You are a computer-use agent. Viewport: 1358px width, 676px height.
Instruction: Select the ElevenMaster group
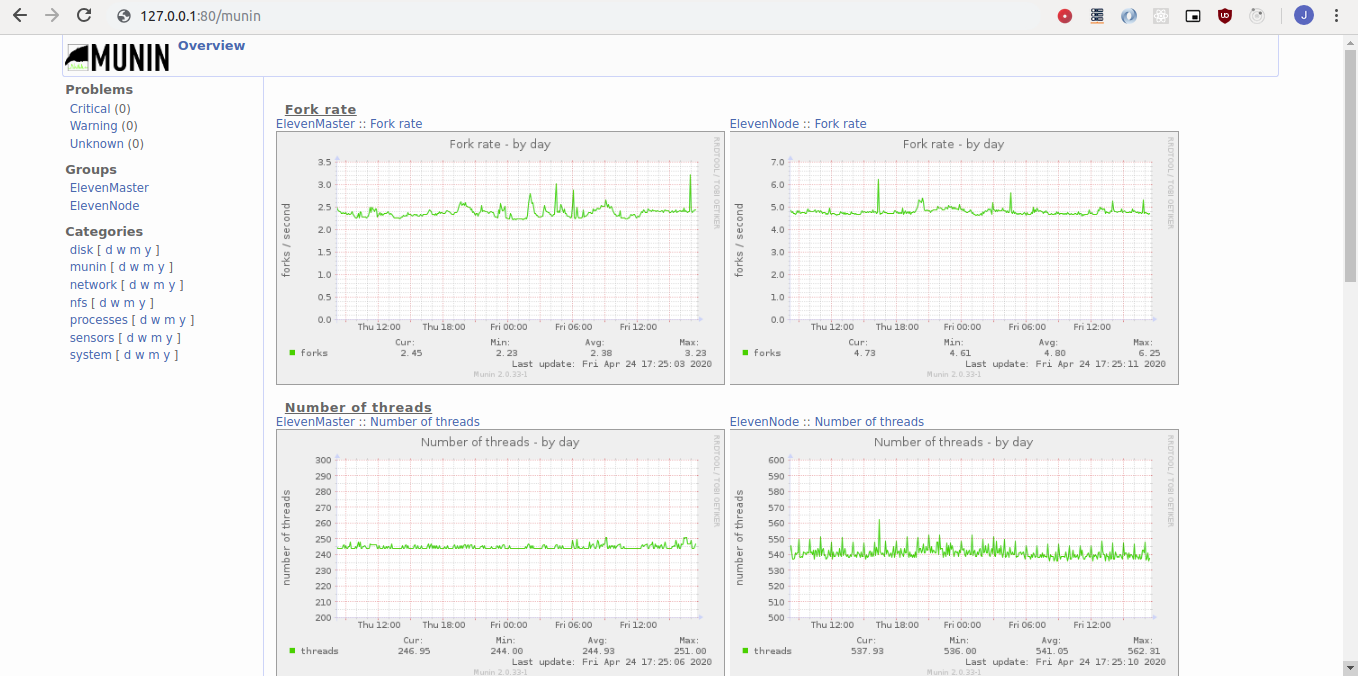(x=109, y=188)
